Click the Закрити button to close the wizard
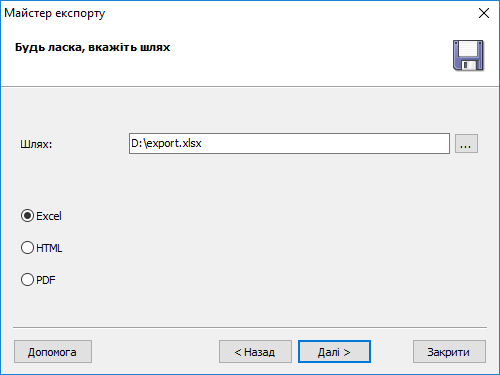Screen dimensions: 500x375 [x=449, y=352]
